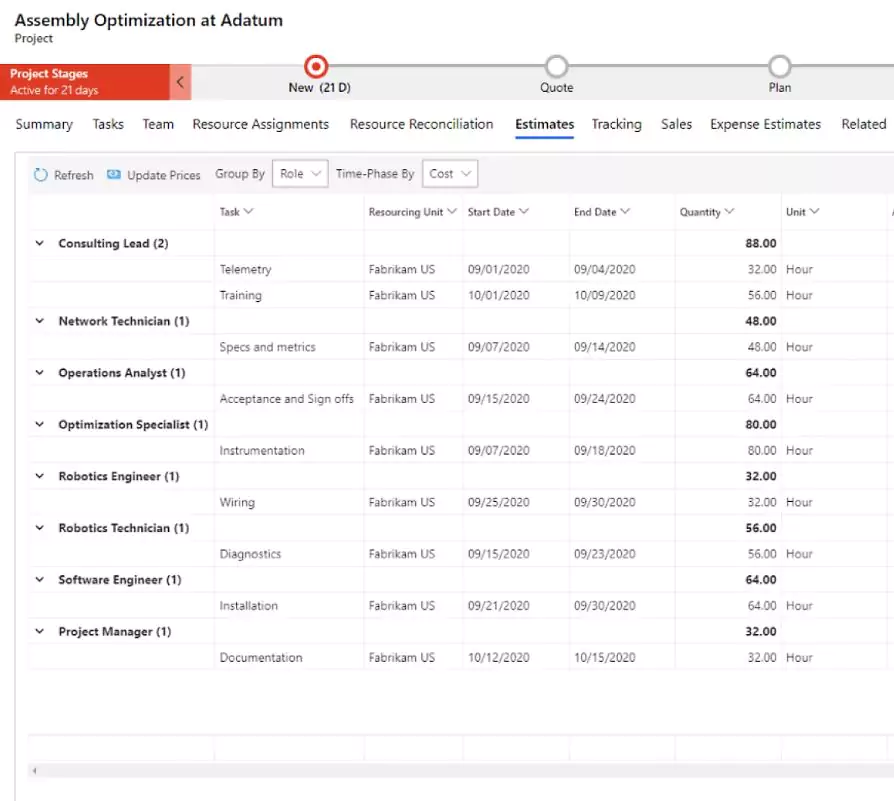894x801 pixels.
Task: Collapse the Project Stages panel arrow
Action: coord(180,82)
